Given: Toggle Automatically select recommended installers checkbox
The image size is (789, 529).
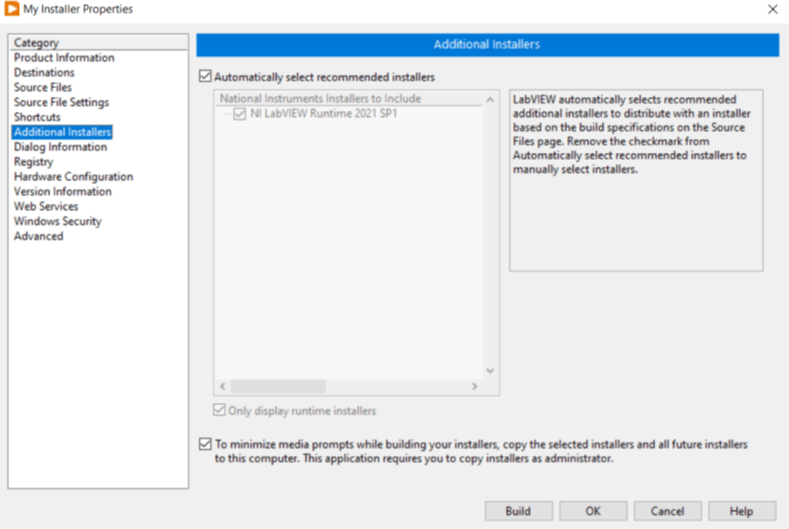Looking at the screenshot, I should pyautogui.click(x=206, y=76).
